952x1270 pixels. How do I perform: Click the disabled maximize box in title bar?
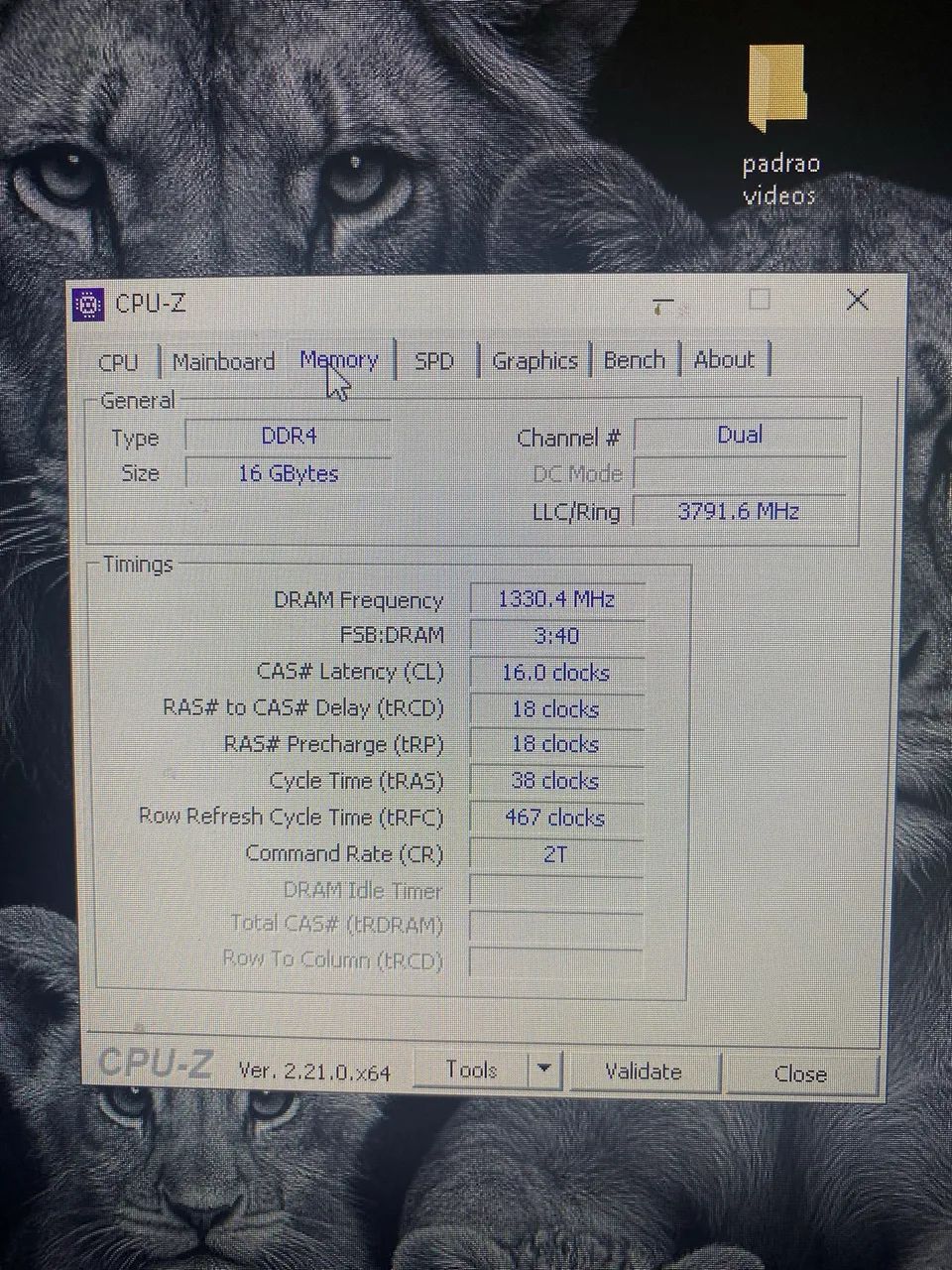point(760,300)
